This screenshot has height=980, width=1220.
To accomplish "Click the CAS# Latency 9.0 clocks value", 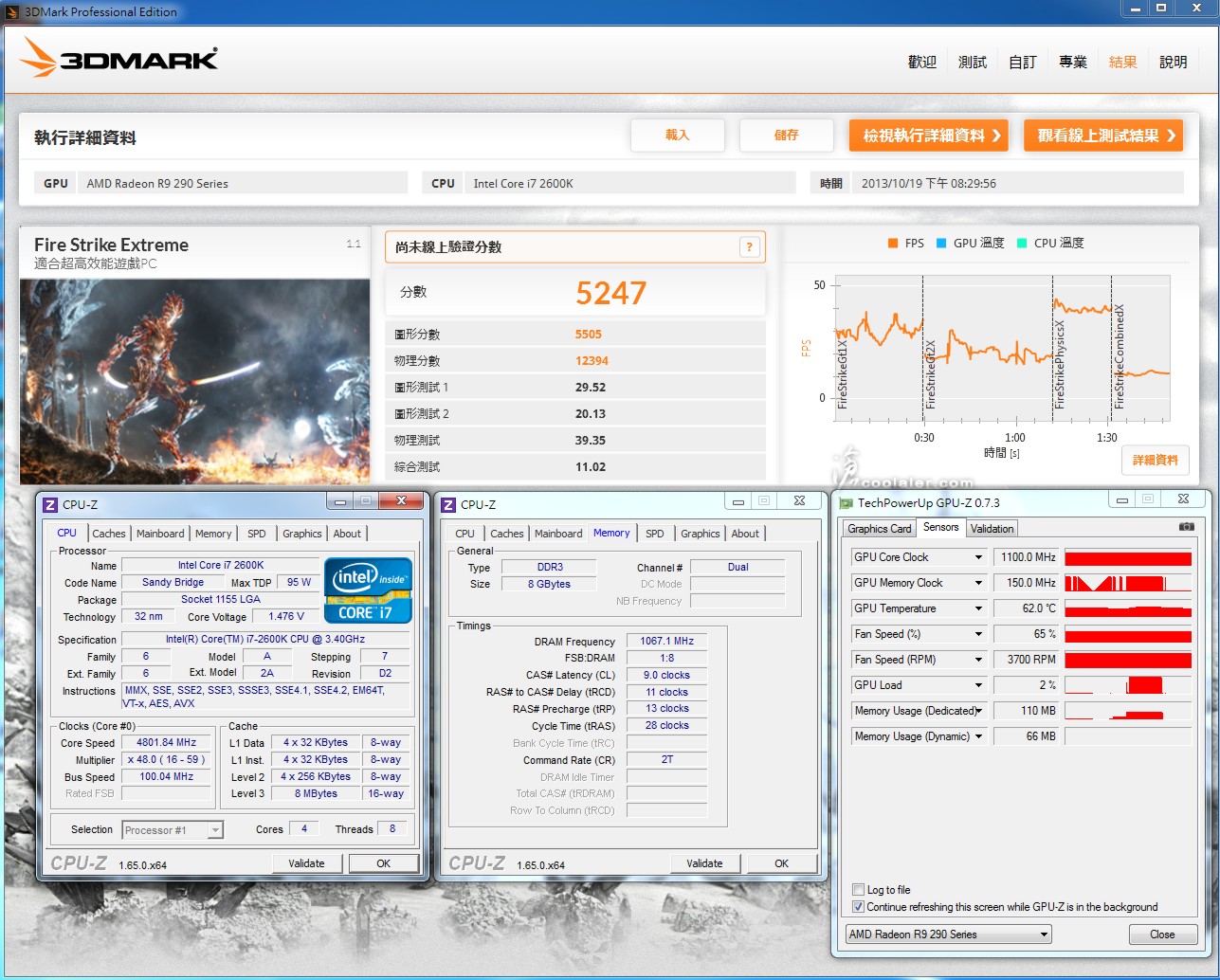I will pyautogui.click(x=666, y=676).
